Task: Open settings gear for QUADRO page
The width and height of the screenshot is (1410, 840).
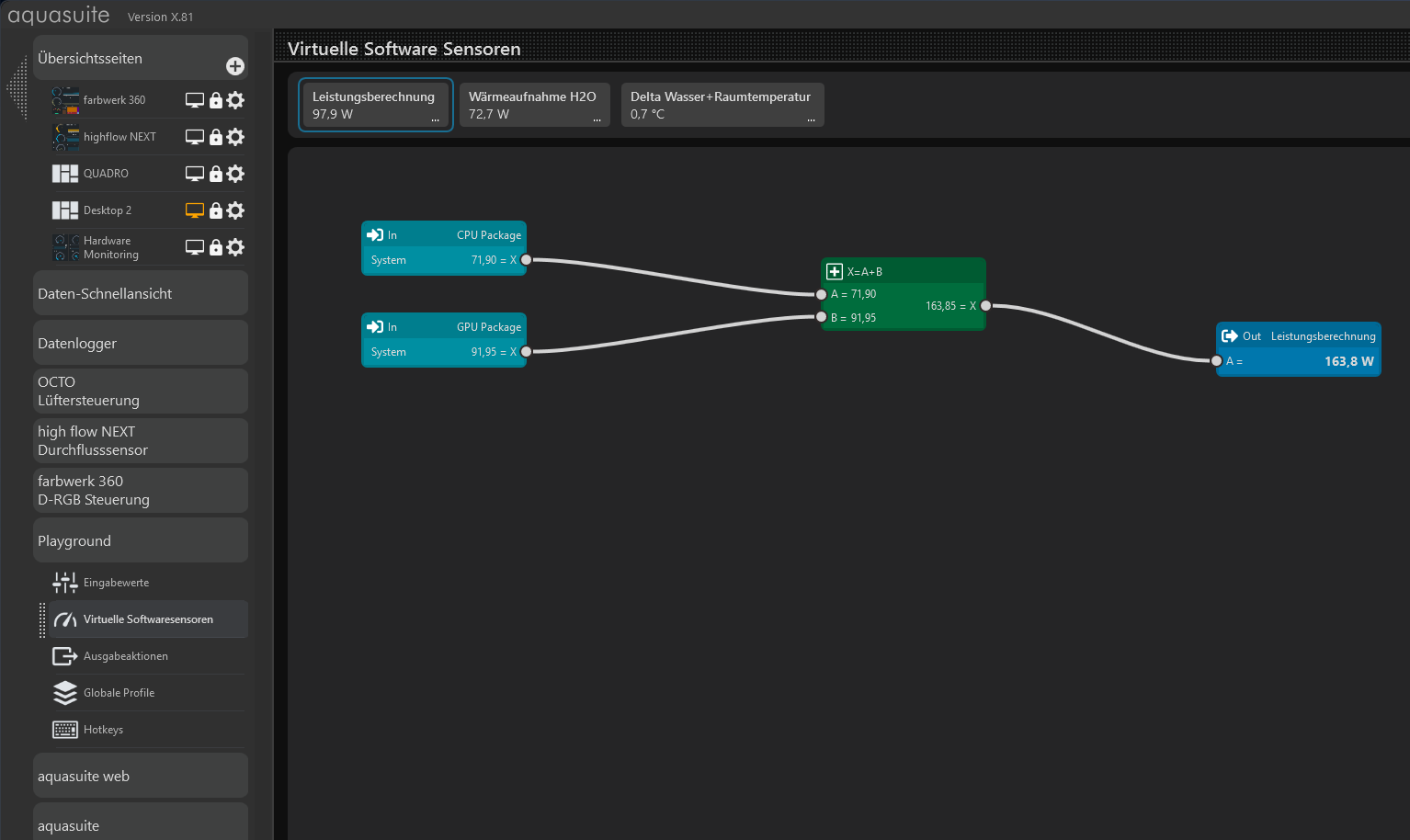Action: [235, 174]
